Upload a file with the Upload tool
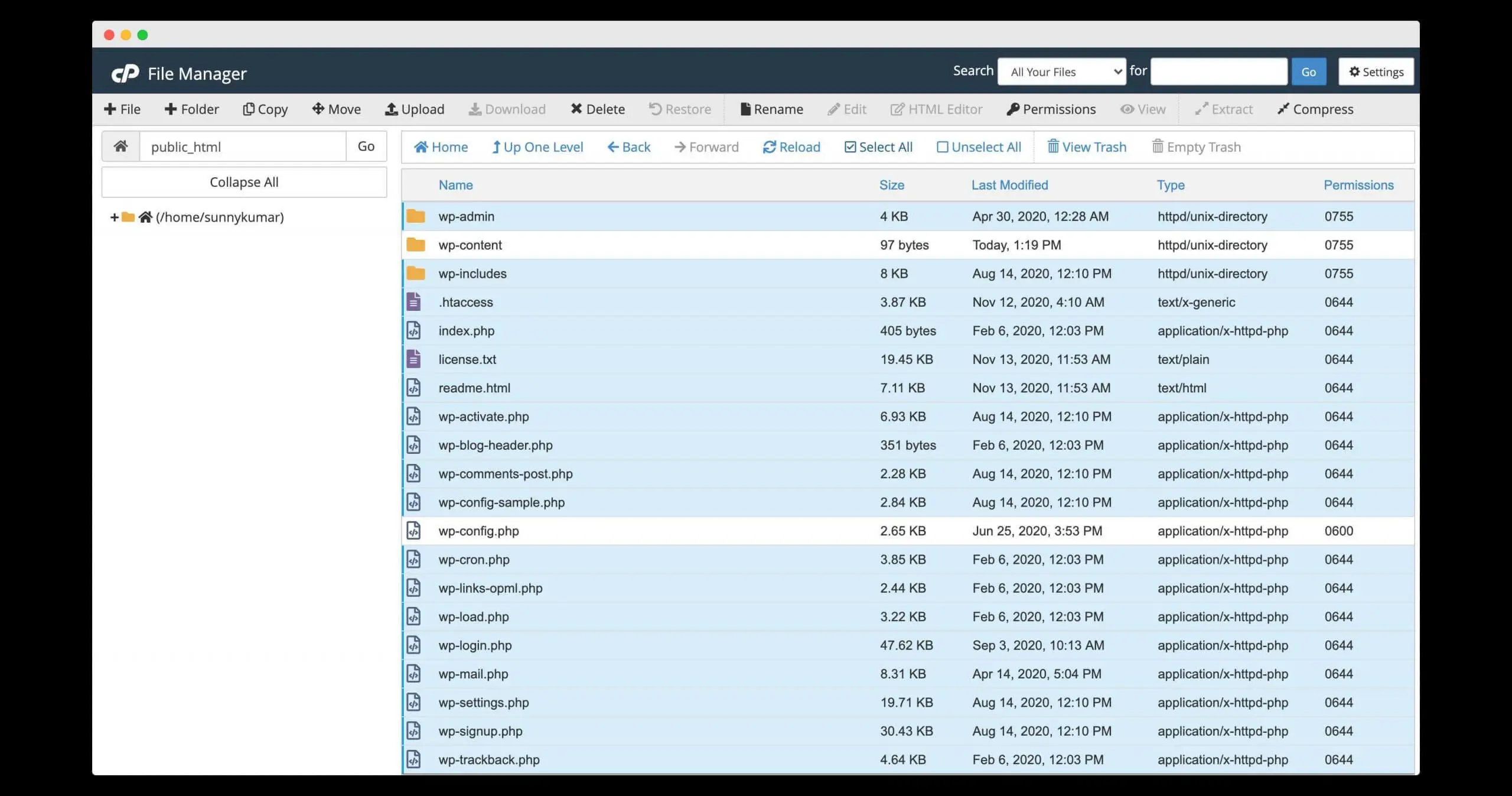The image size is (1512, 796). click(414, 109)
